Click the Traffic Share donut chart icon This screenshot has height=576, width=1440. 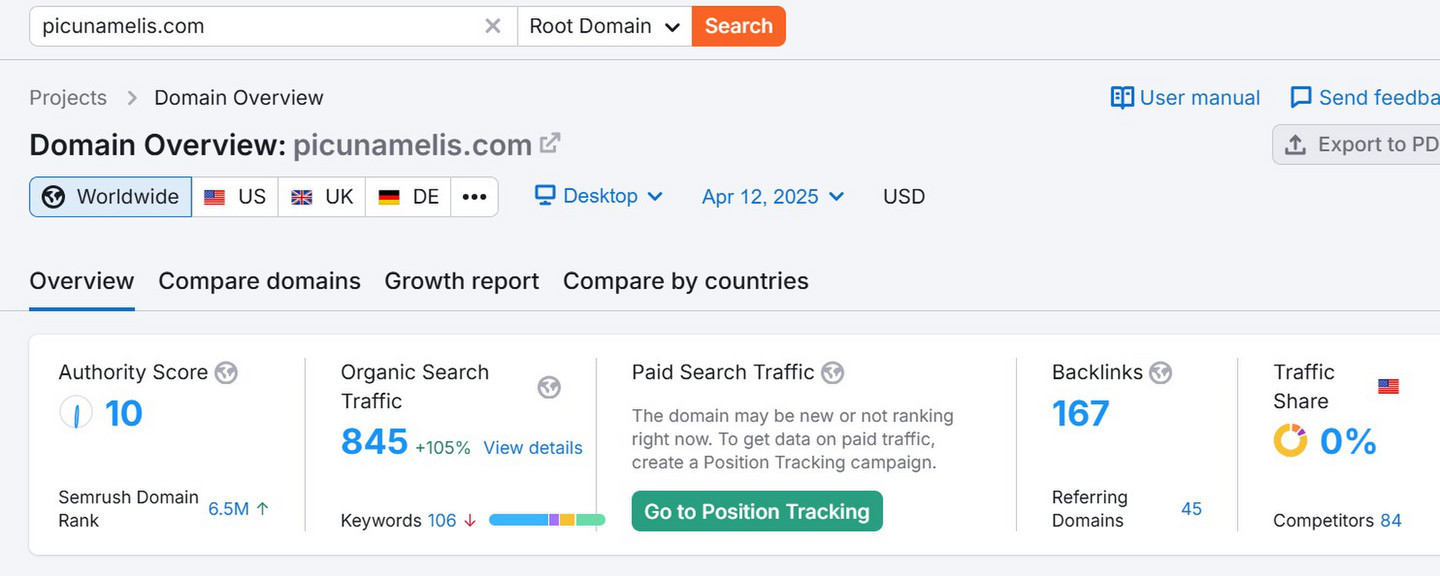(x=1290, y=440)
